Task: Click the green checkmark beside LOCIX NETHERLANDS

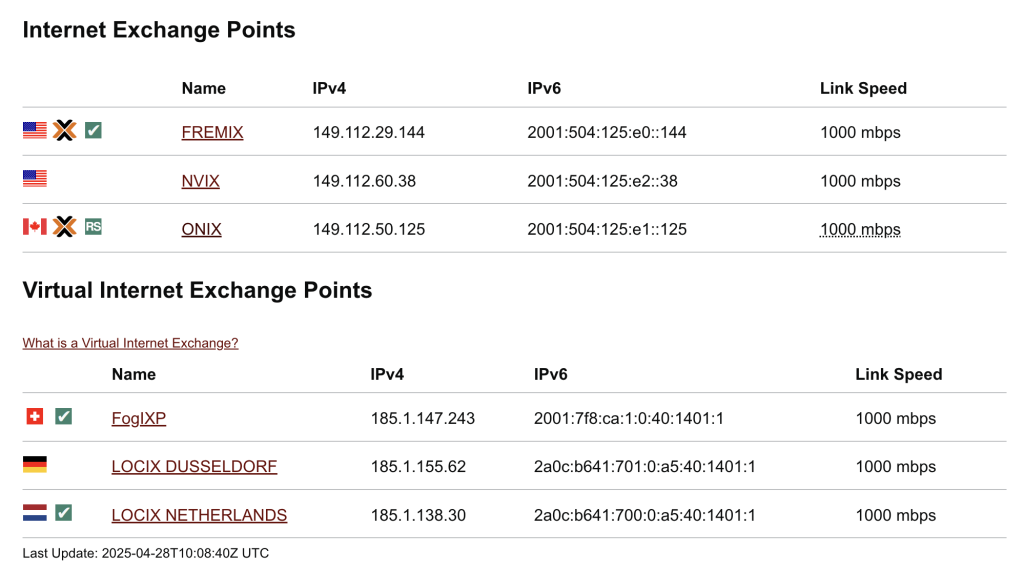Action: (63, 513)
